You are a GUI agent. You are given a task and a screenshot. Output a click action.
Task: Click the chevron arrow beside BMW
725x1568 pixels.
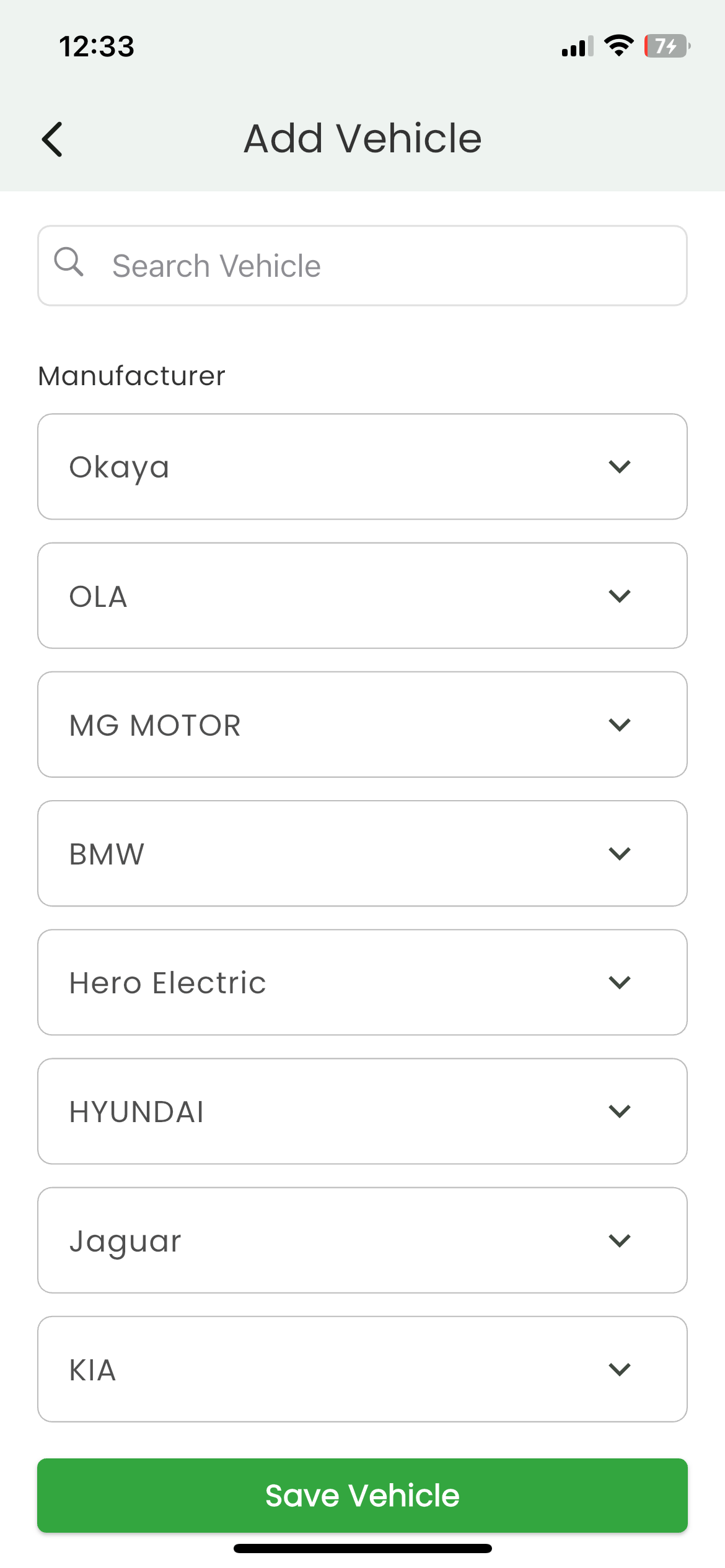pyautogui.click(x=620, y=853)
